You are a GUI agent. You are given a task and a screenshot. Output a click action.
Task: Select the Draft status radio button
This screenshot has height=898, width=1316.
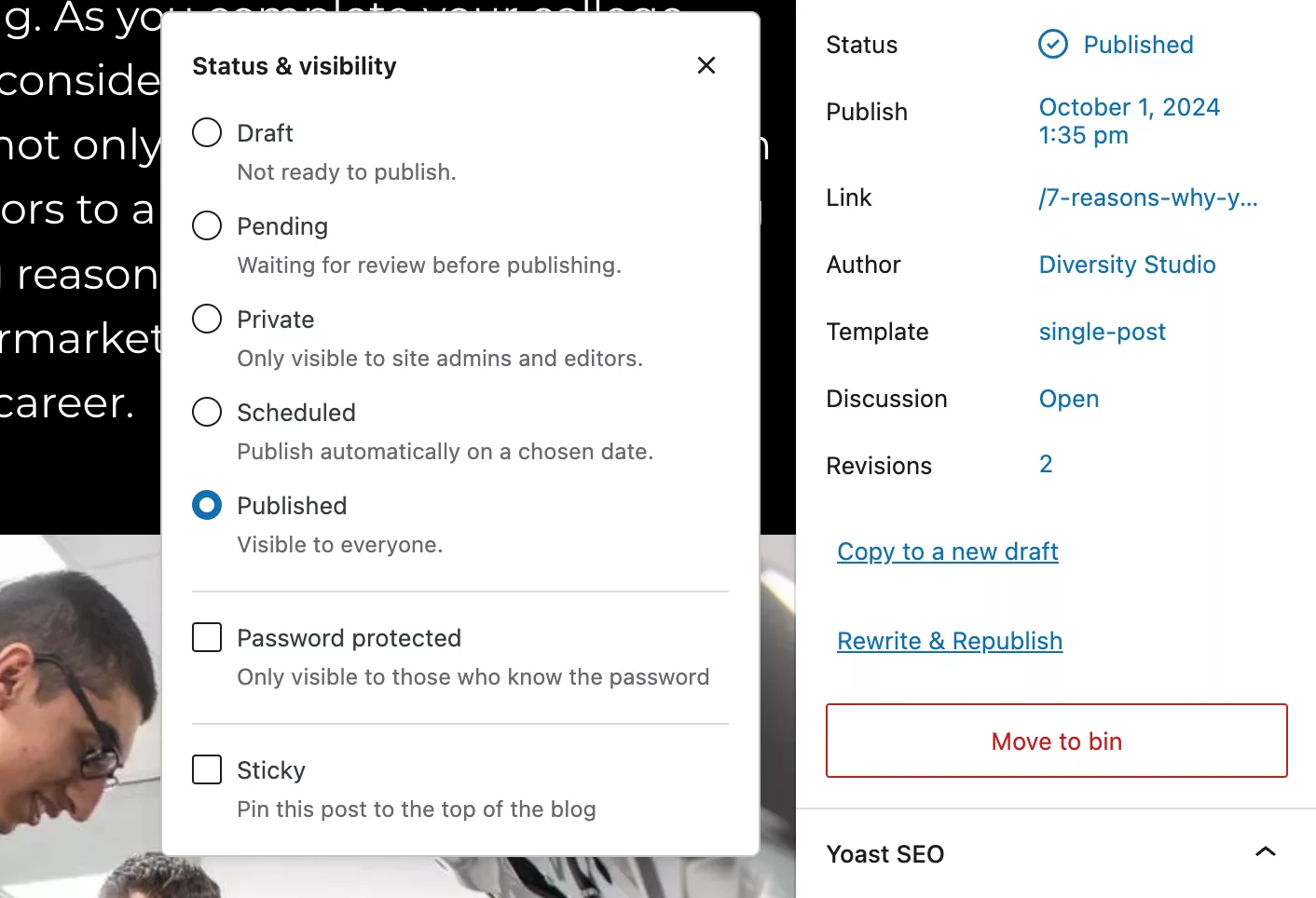[x=207, y=132]
